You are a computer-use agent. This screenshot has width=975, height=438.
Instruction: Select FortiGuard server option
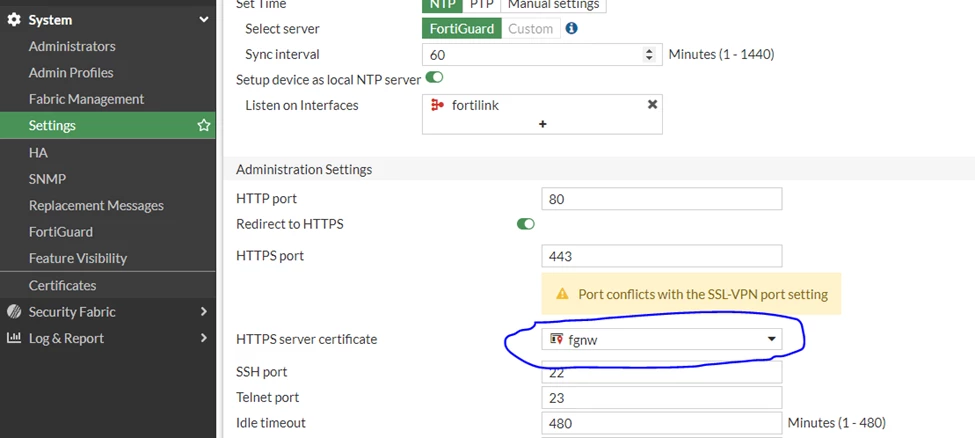(461, 29)
